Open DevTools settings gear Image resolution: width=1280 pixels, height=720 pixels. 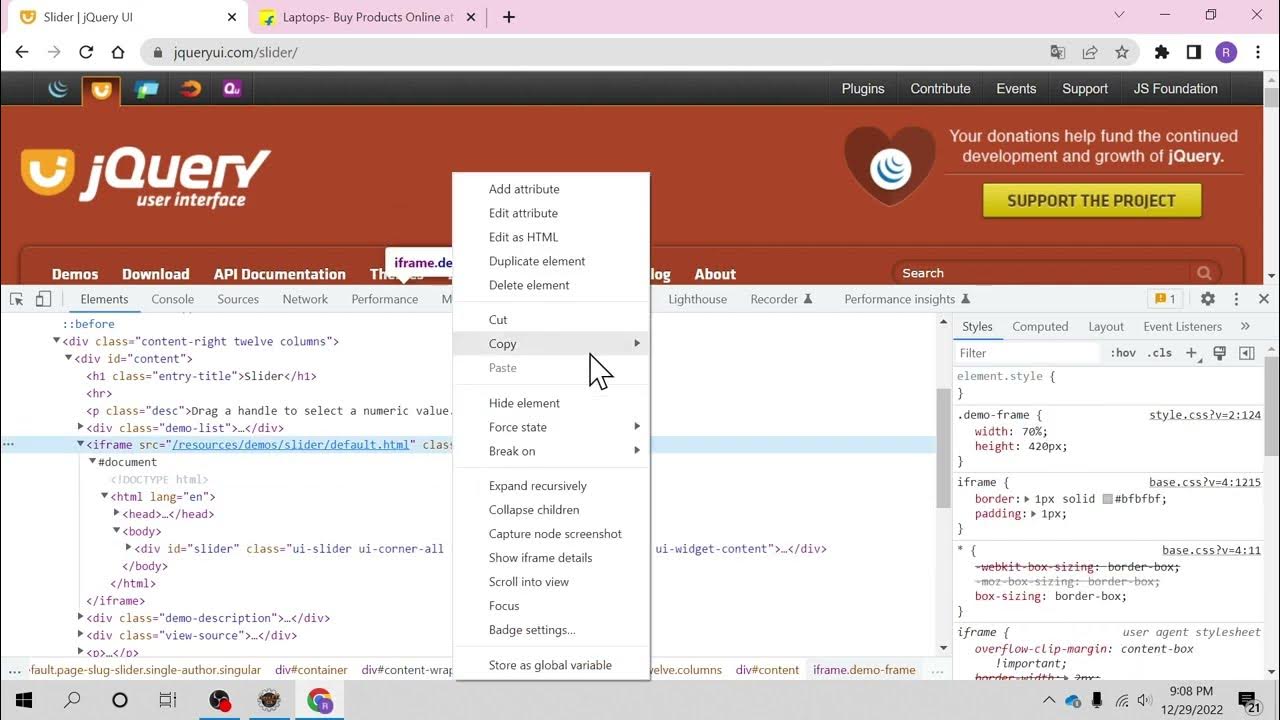pyautogui.click(x=1208, y=299)
